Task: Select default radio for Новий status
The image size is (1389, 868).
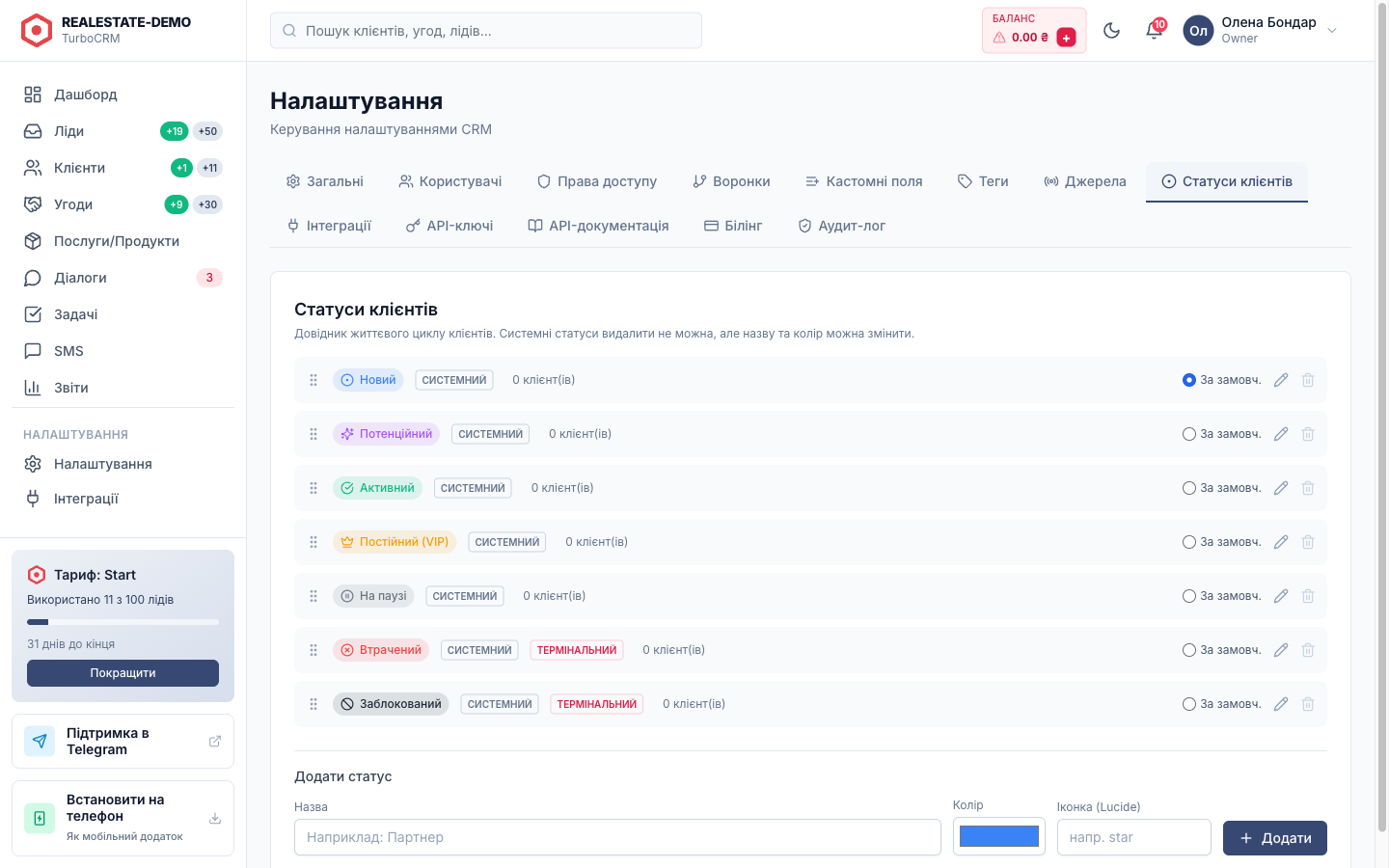Action: [1189, 380]
